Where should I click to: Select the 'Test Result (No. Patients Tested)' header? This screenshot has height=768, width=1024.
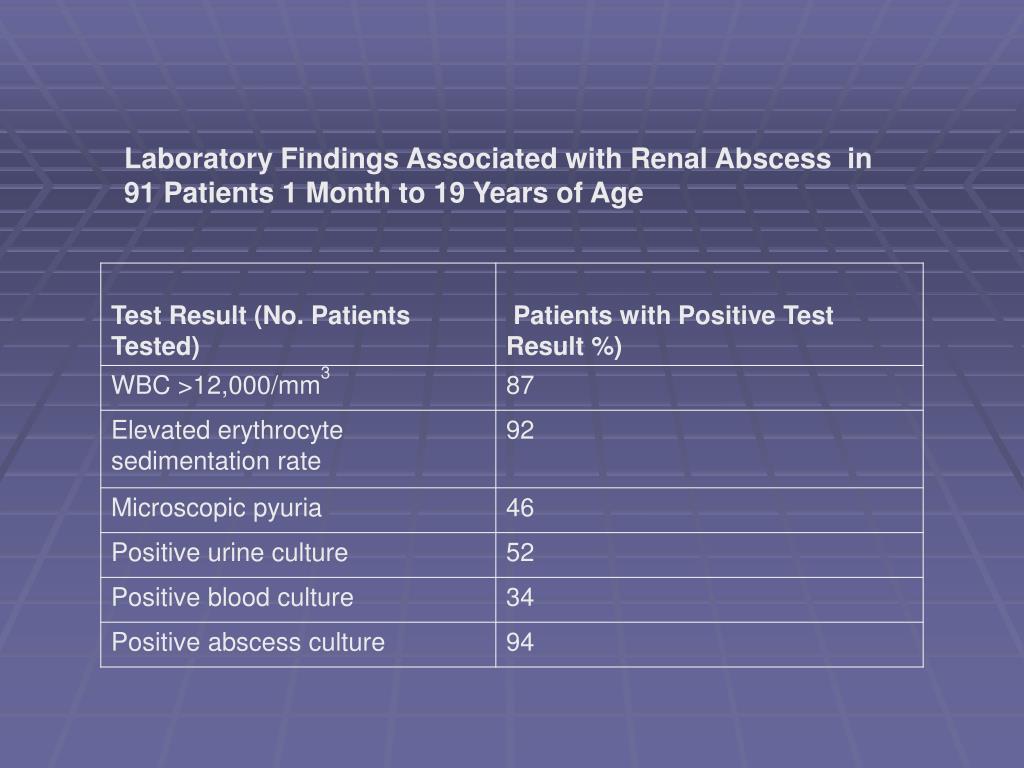(298, 314)
